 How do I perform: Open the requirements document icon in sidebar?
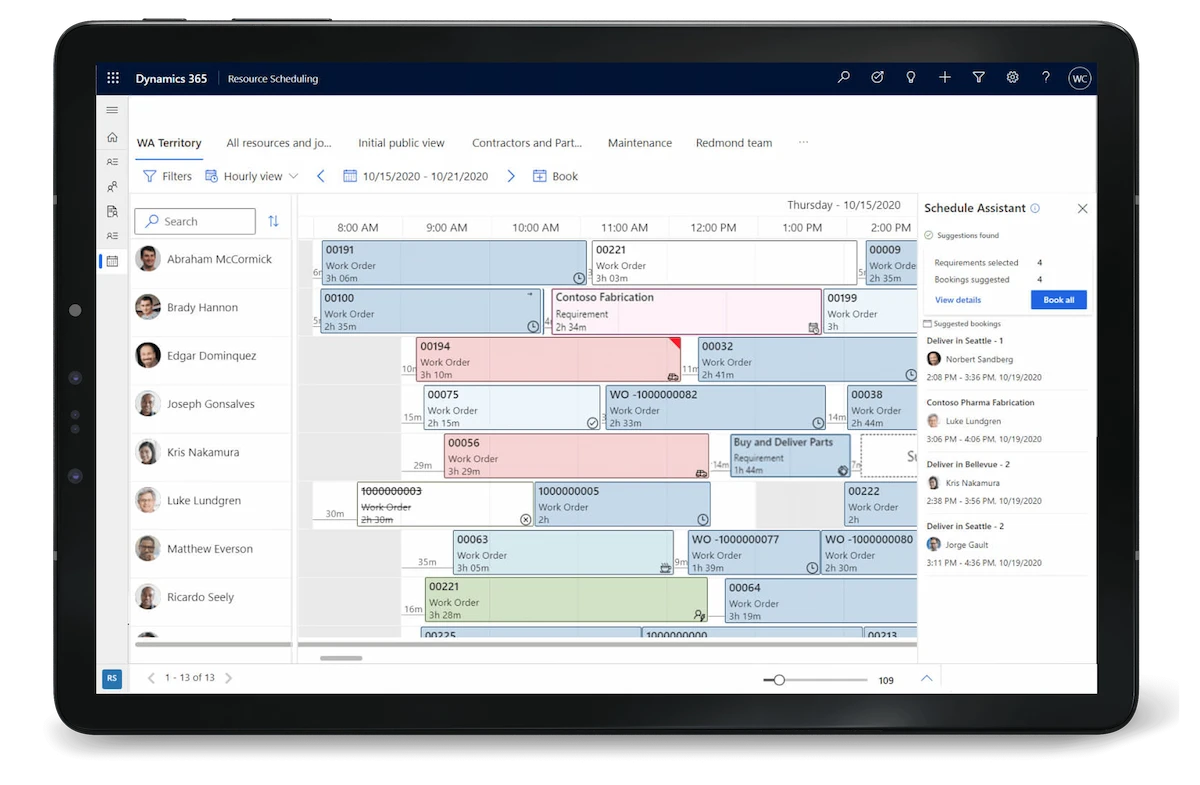(x=112, y=211)
